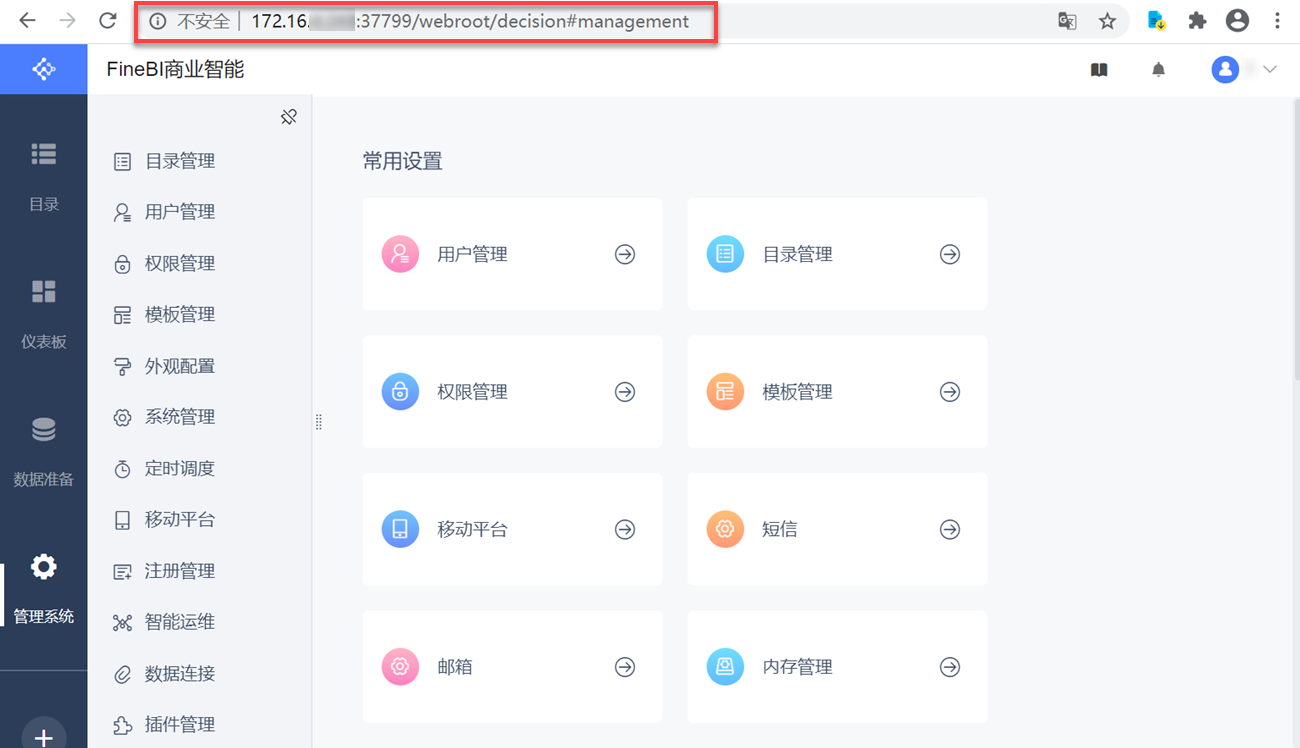Image resolution: width=1300 pixels, height=748 pixels.
Task: Click the orange 短信 card icon
Action: click(725, 529)
